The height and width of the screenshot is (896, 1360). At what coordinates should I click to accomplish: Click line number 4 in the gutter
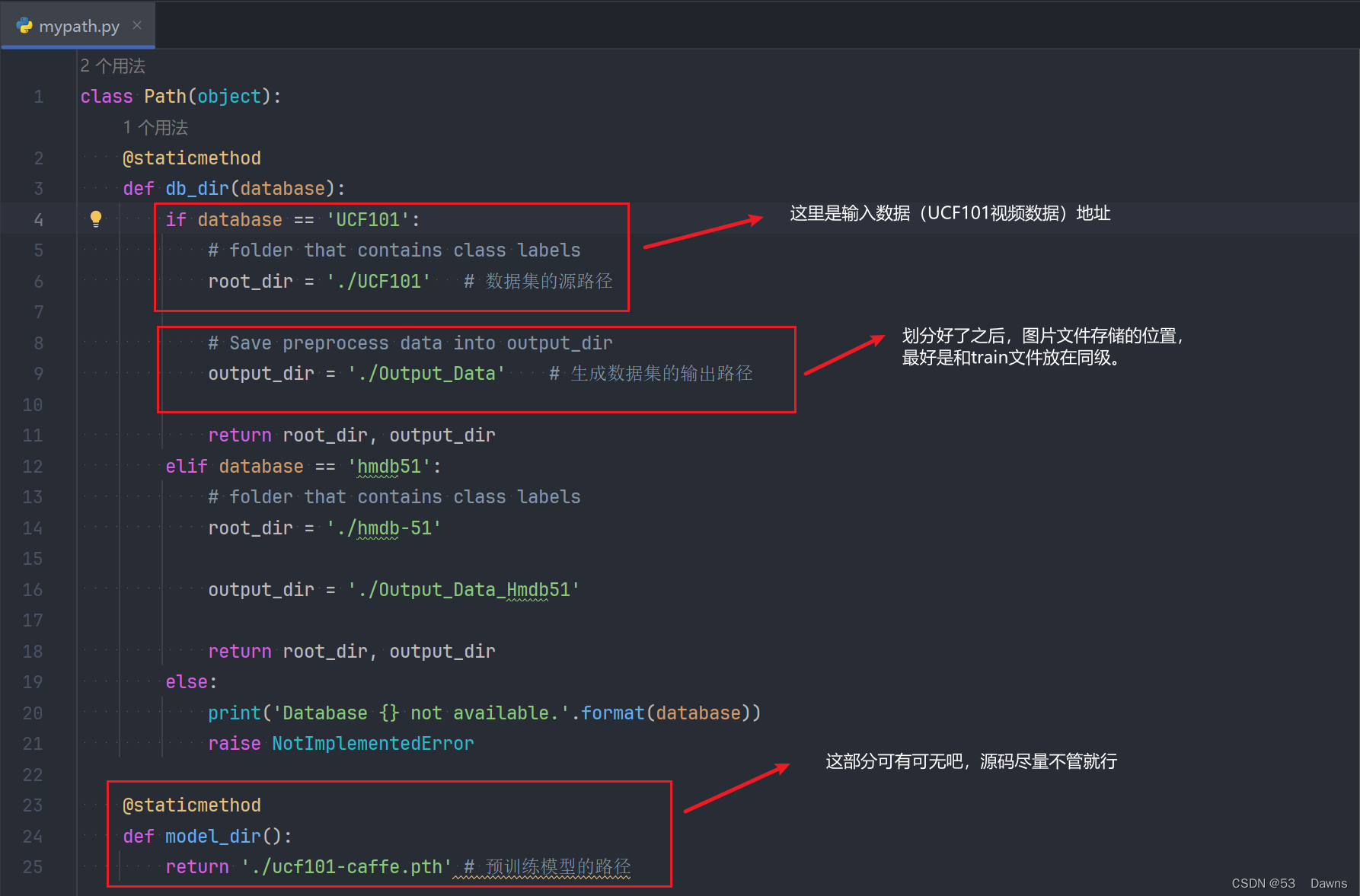[38, 218]
